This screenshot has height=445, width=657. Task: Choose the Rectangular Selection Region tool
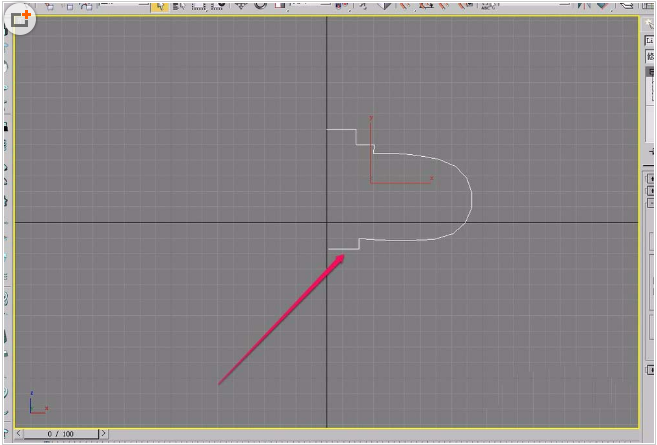click(x=198, y=6)
